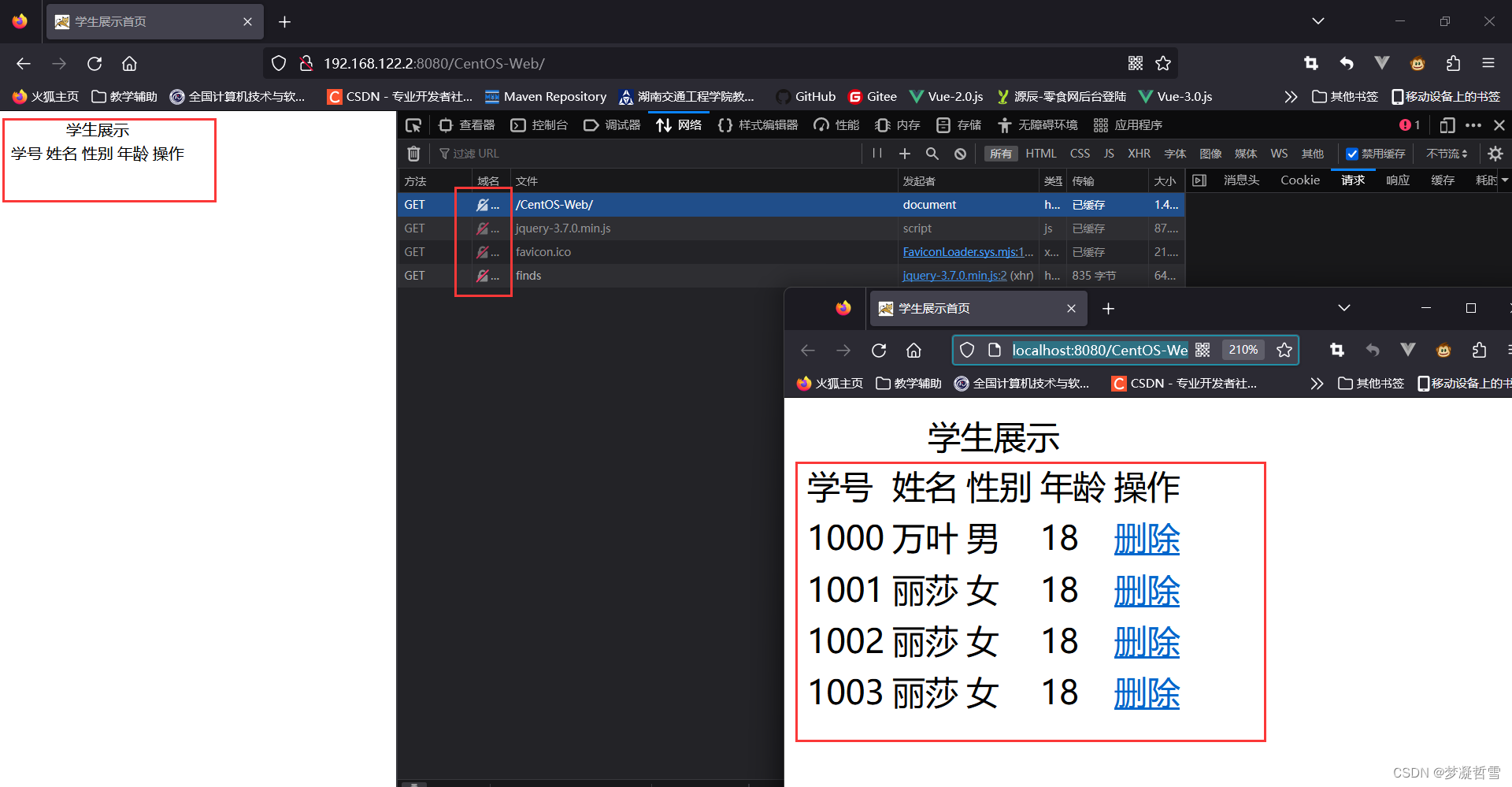Click home icon in the localhost window
The image size is (1512, 787).
click(913, 351)
